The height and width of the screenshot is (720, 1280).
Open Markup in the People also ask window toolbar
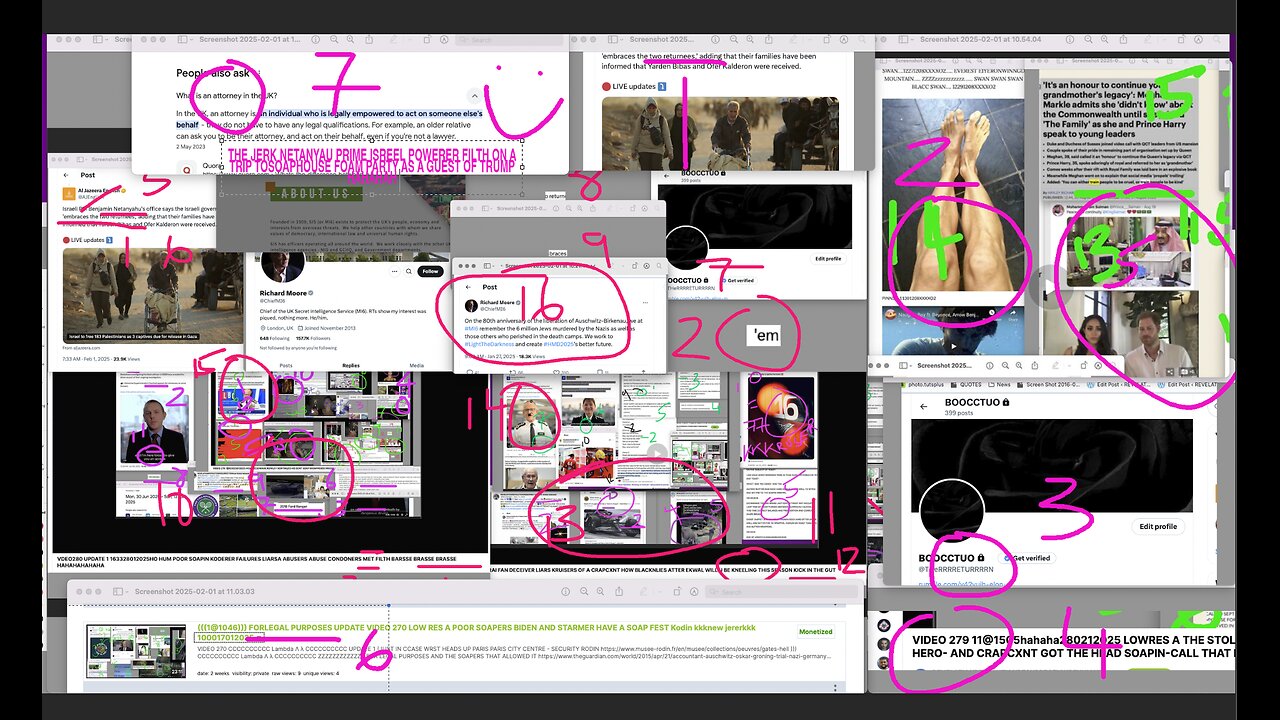click(x=444, y=39)
